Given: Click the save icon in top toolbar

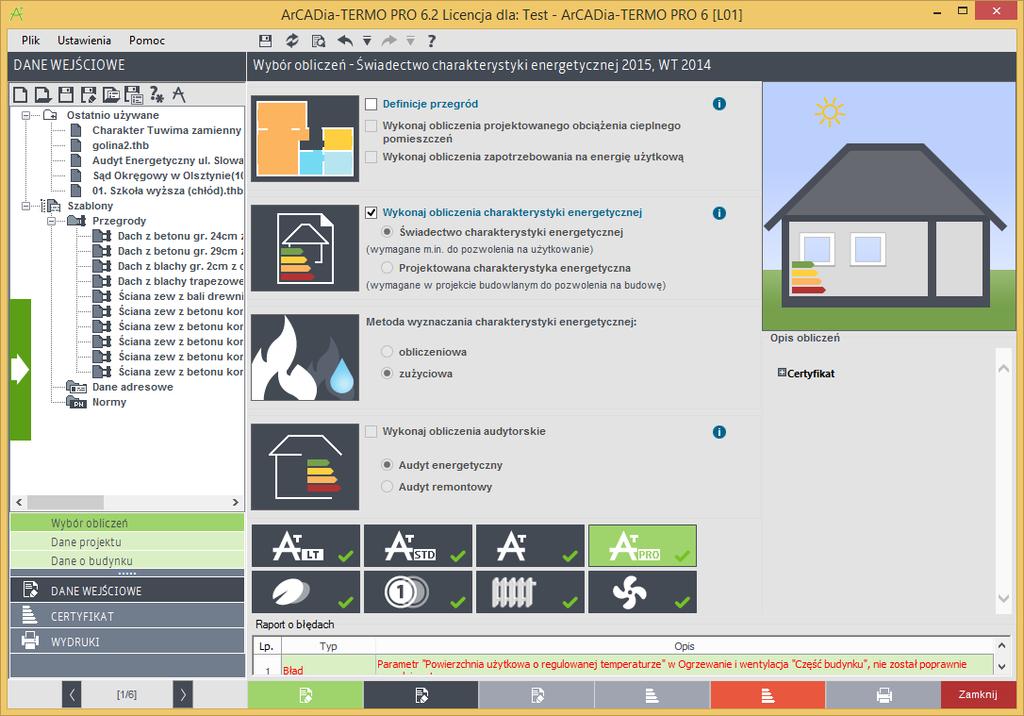Looking at the screenshot, I should (265, 41).
